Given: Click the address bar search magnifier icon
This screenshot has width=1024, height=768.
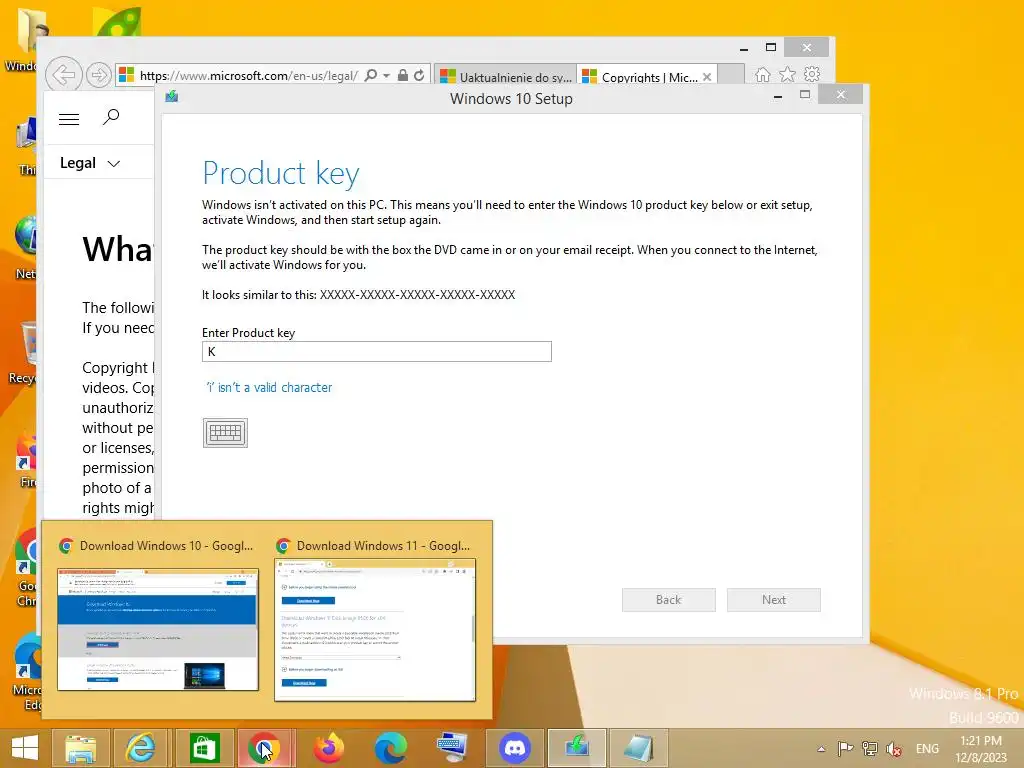Looking at the screenshot, I should (371, 75).
